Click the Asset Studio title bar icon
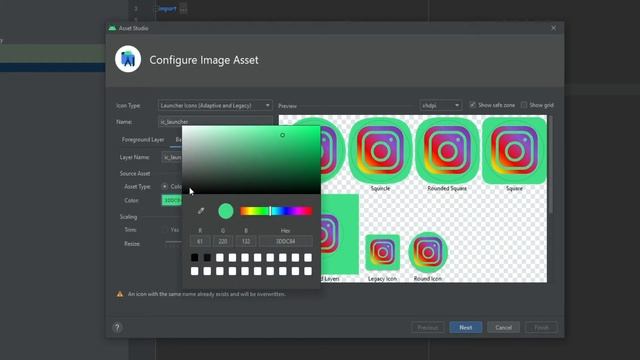 click(x=112, y=28)
